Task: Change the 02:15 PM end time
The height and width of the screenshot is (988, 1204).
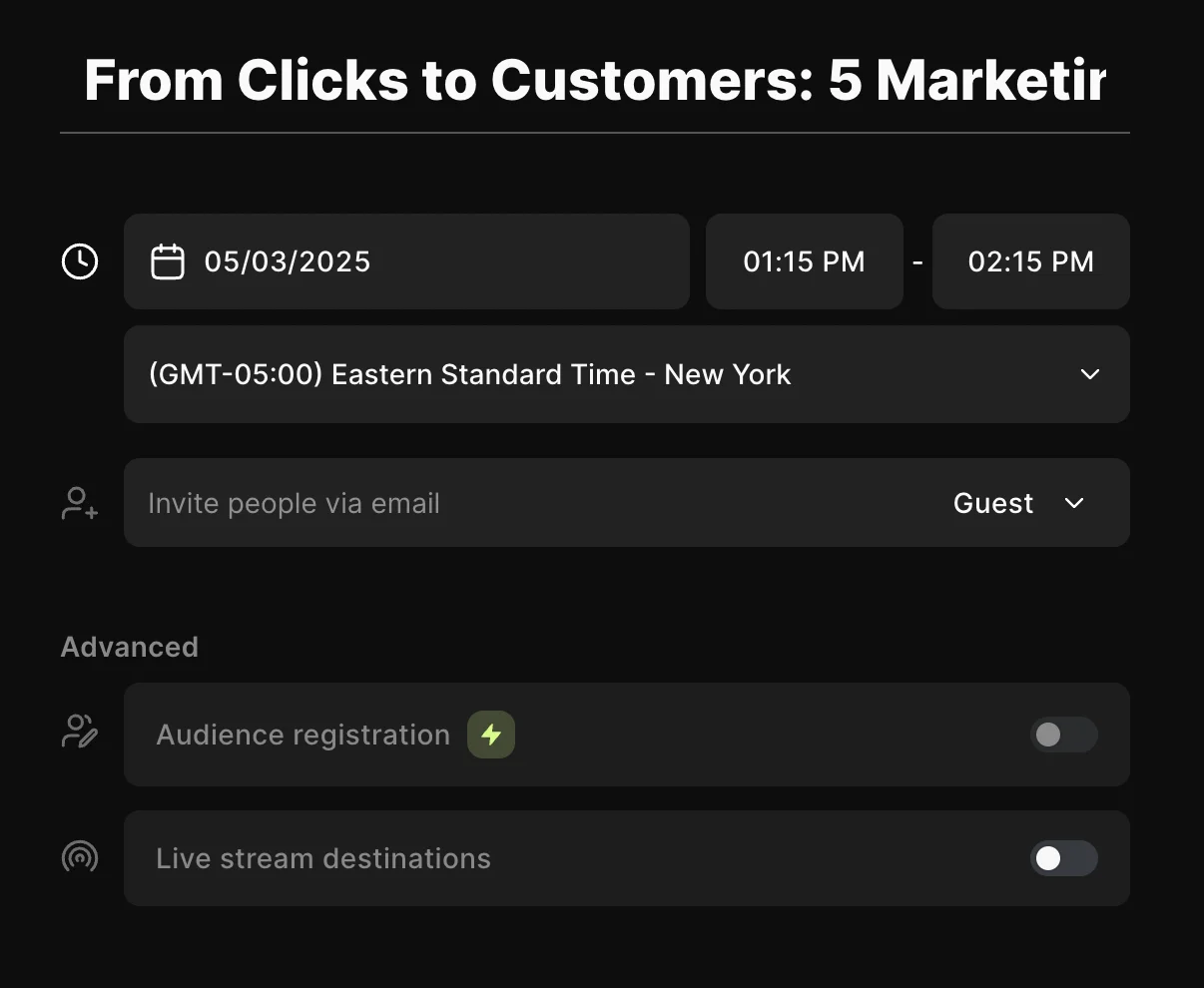Action: [x=1031, y=261]
